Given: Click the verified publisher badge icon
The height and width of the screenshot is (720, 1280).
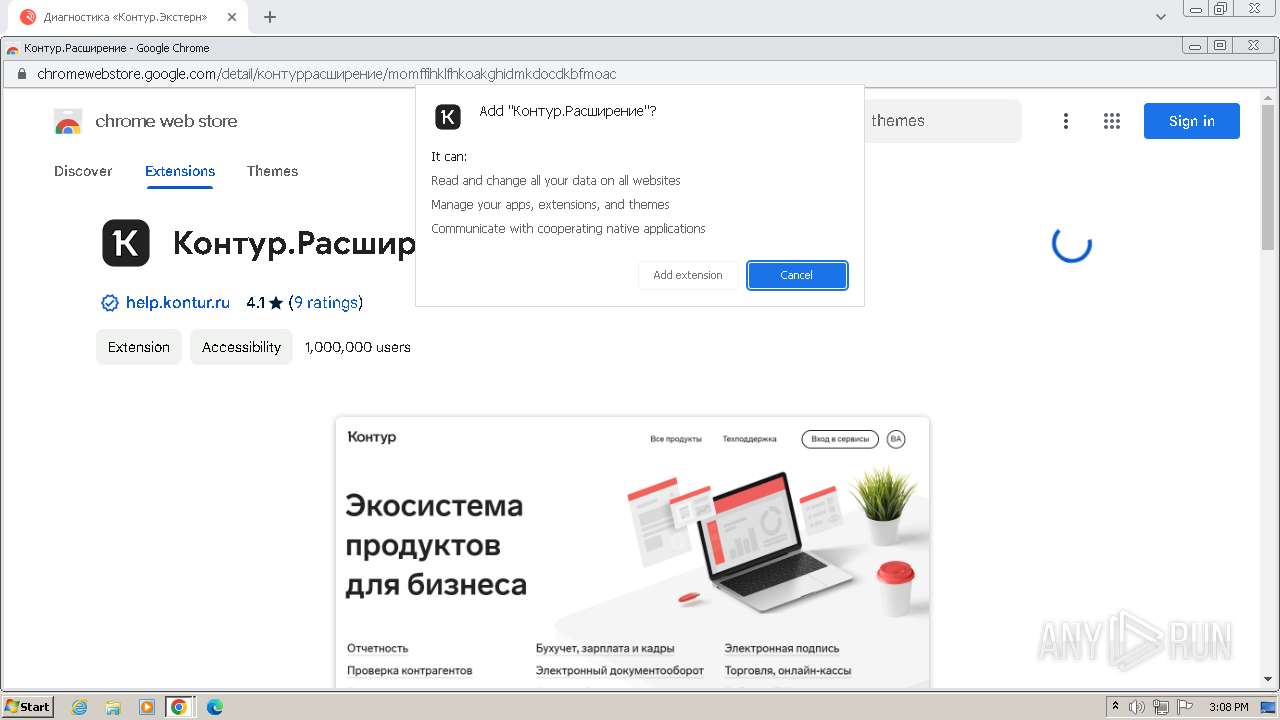Looking at the screenshot, I should pyautogui.click(x=109, y=303).
